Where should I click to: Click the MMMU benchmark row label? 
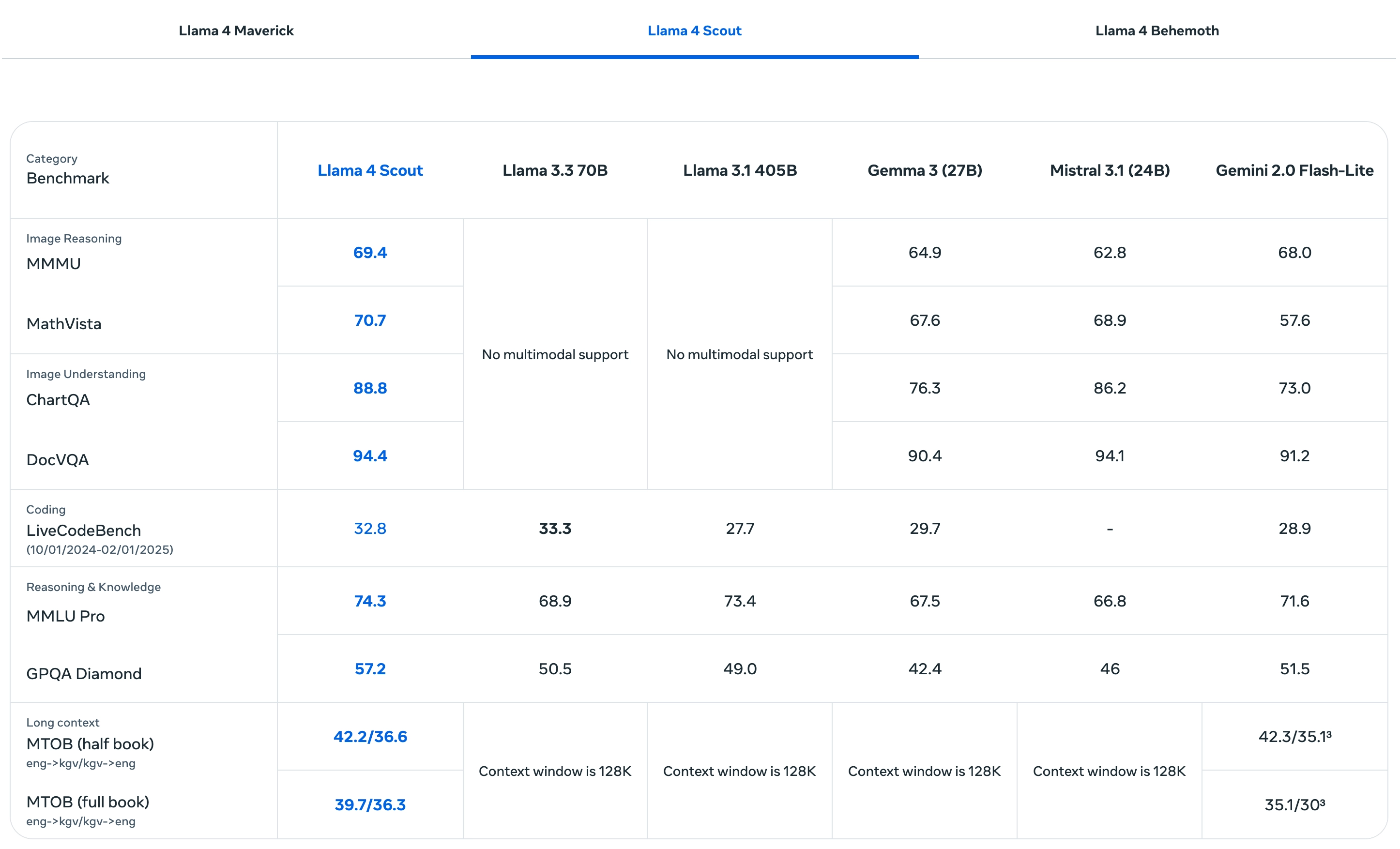coord(53,264)
